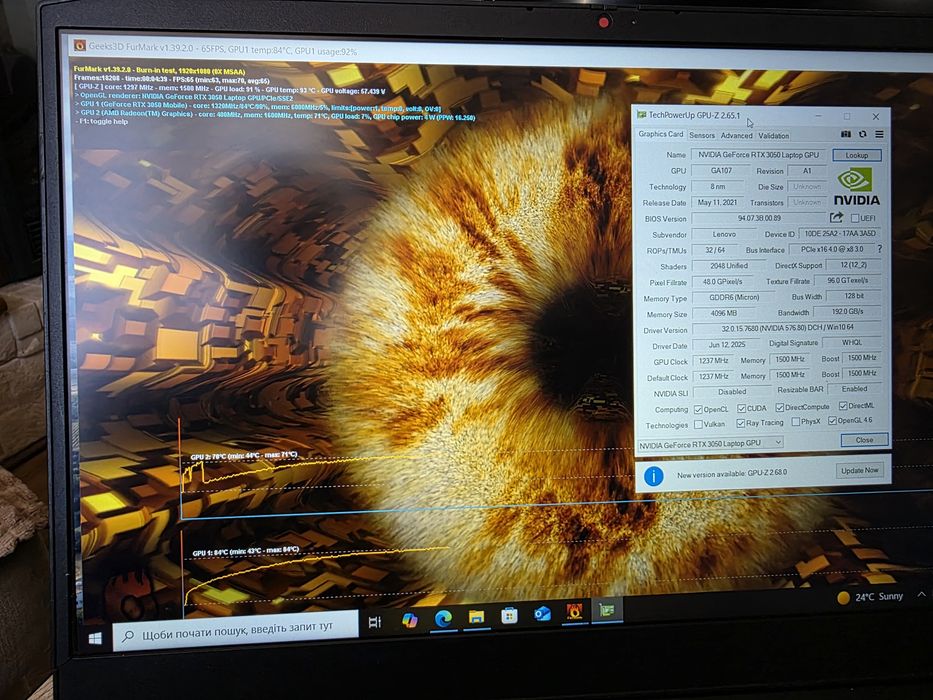Image resolution: width=933 pixels, height=700 pixels.
Task: Click the F1: toggle help line in FurMark
Action: click(102, 121)
